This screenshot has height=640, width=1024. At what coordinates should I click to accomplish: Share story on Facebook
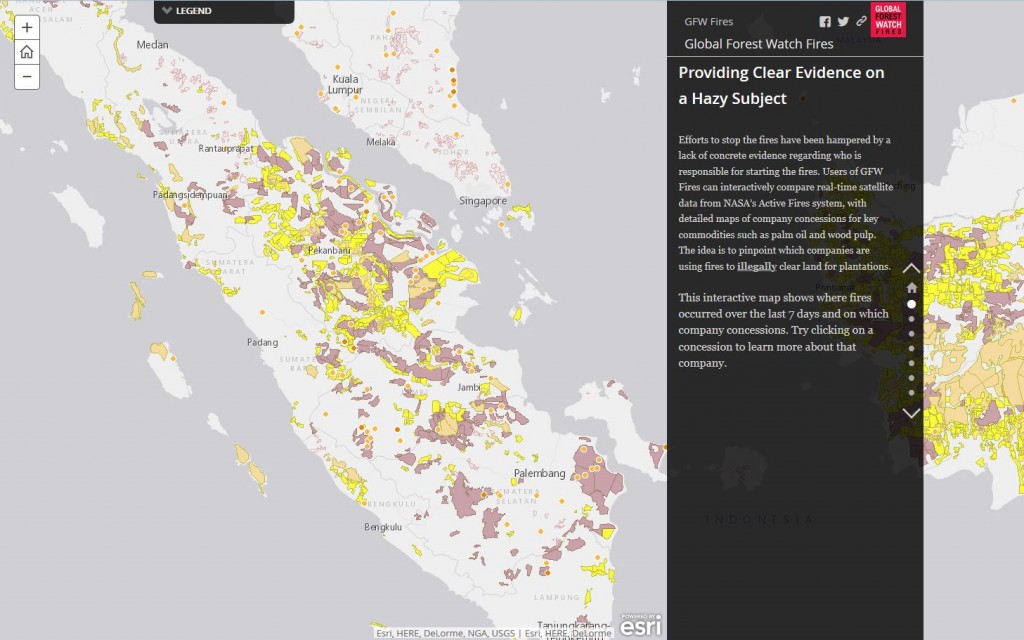(825, 21)
